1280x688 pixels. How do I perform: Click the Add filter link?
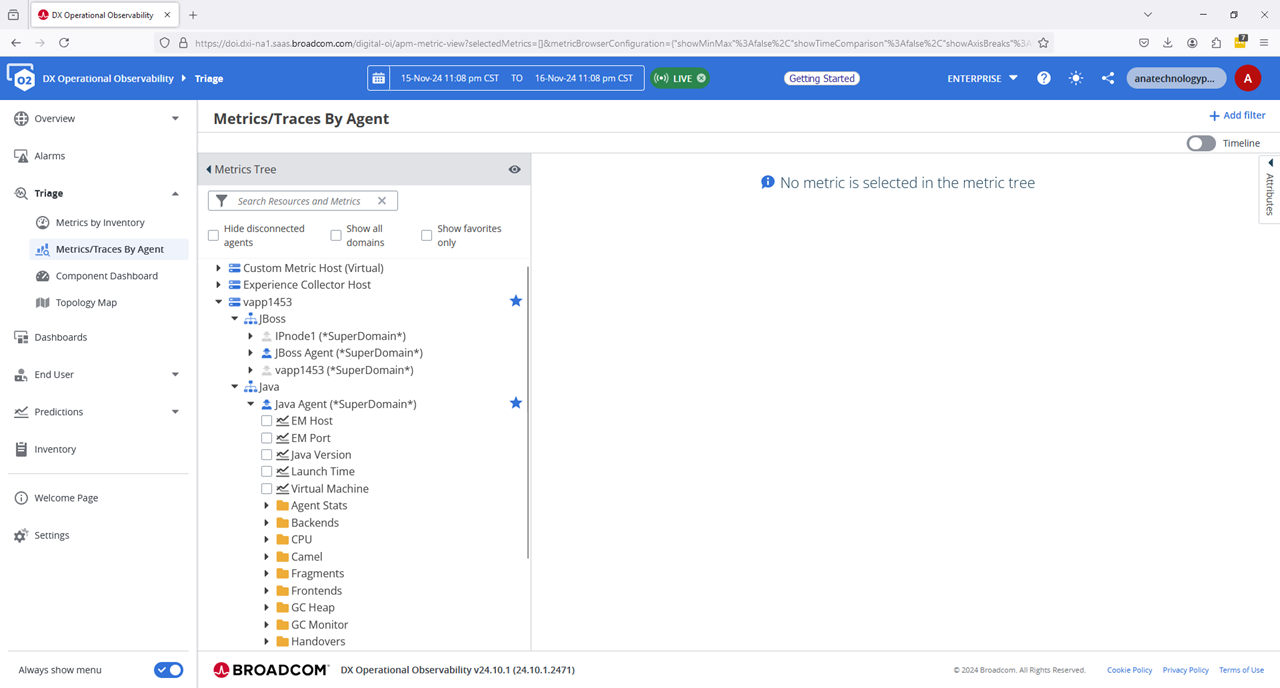click(1237, 116)
